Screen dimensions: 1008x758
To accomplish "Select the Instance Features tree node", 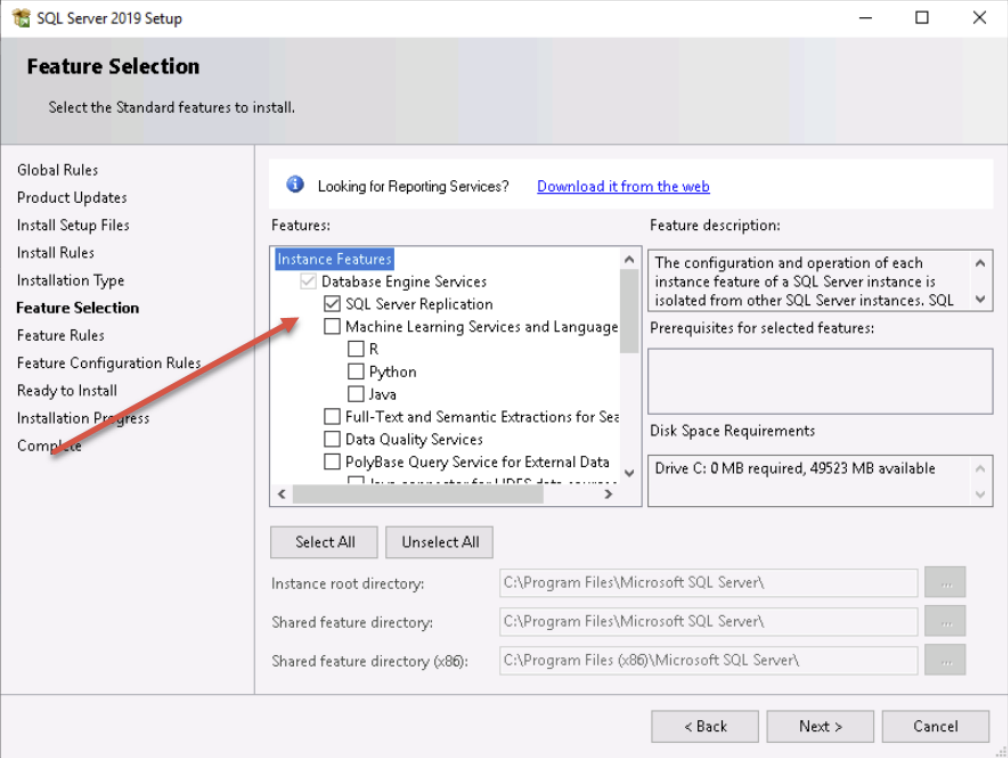I will tap(334, 259).
